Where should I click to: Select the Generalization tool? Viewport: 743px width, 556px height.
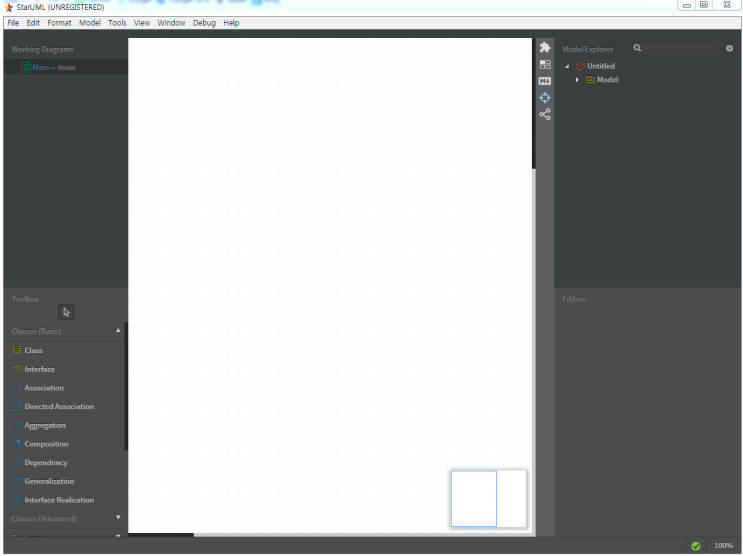pyautogui.click(x=49, y=481)
